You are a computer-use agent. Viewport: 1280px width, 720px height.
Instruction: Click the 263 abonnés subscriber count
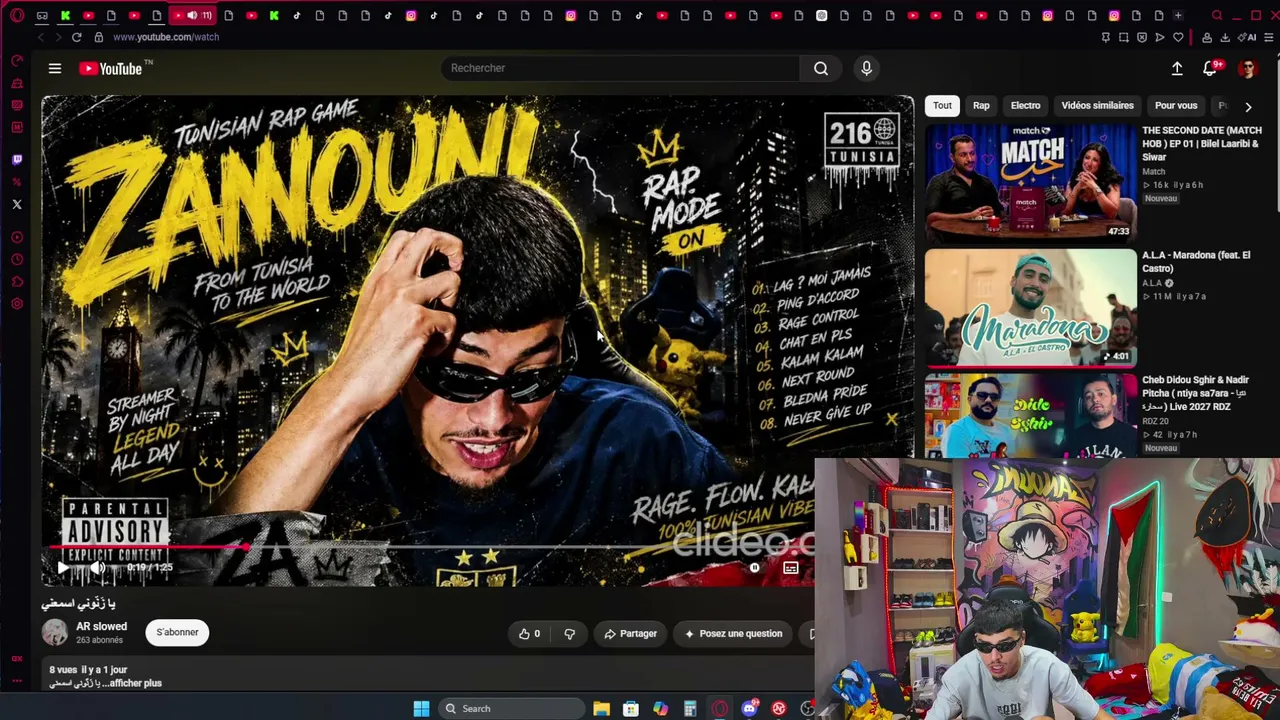click(x=99, y=640)
